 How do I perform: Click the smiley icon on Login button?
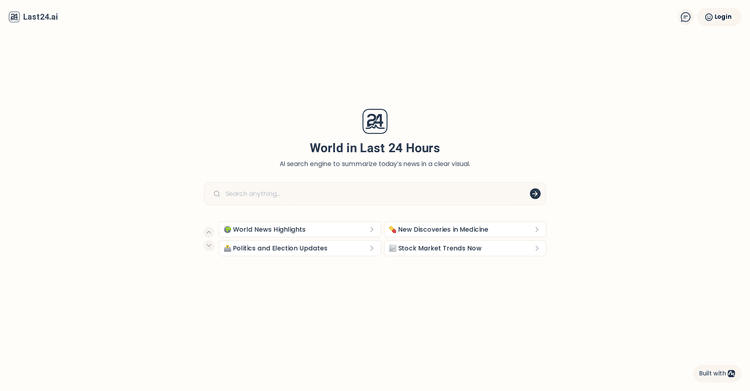click(708, 17)
